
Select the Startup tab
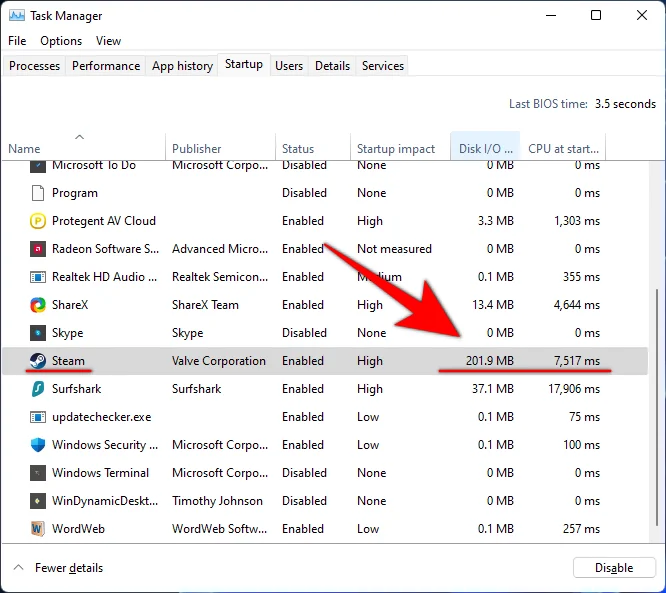click(244, 64)
